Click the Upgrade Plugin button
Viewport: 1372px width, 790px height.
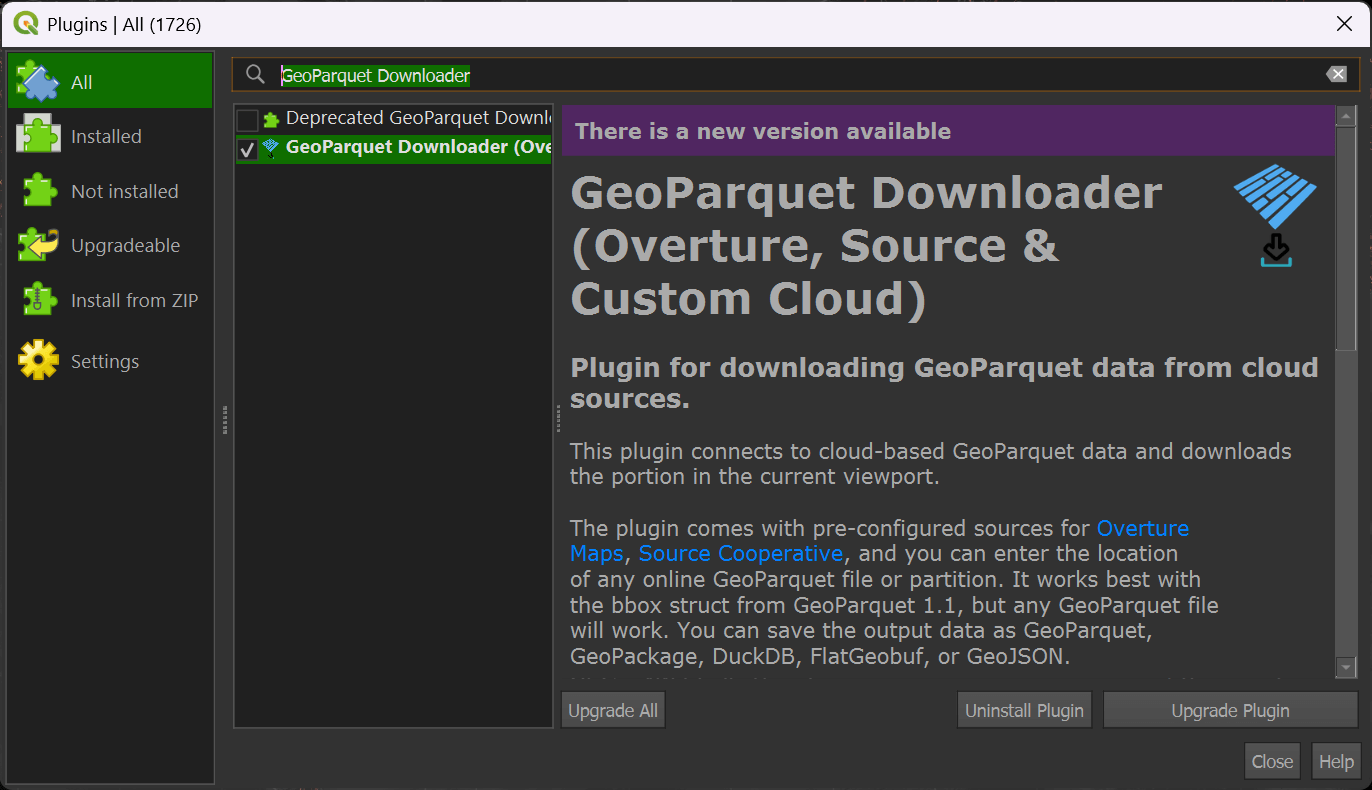pyautogui.click(x=1230, y=711)
